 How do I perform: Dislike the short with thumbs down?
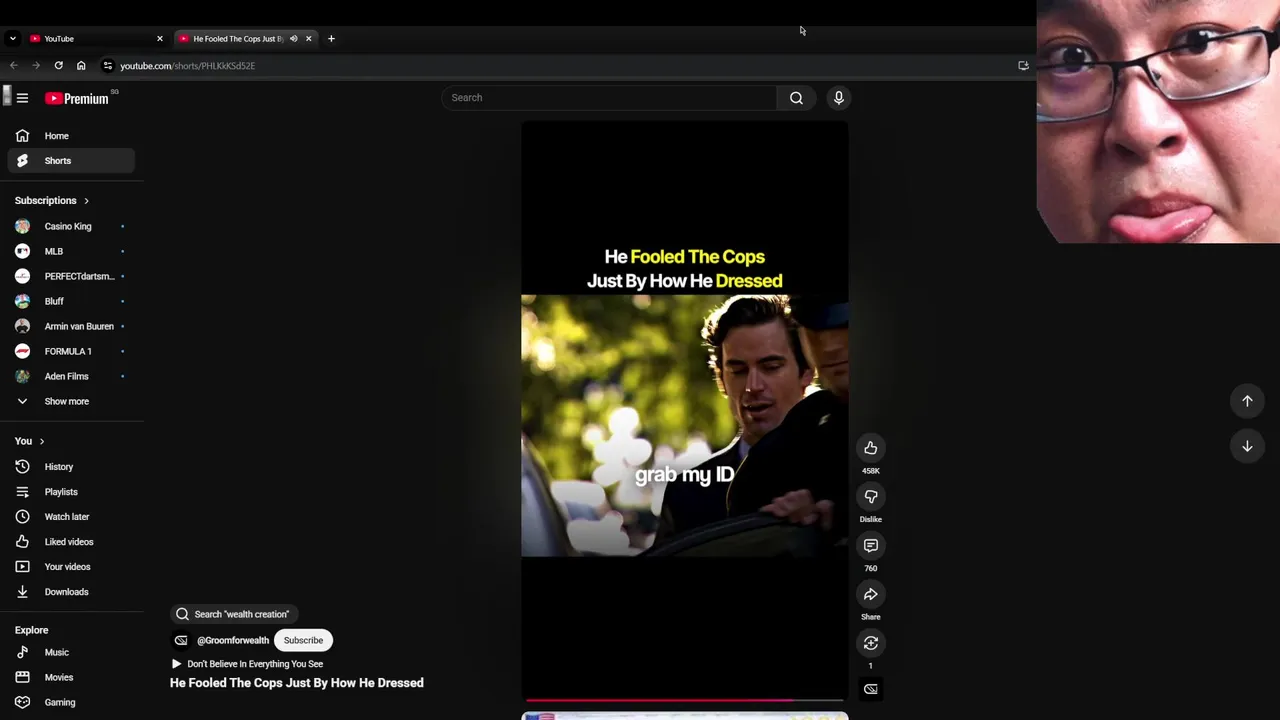871,497
